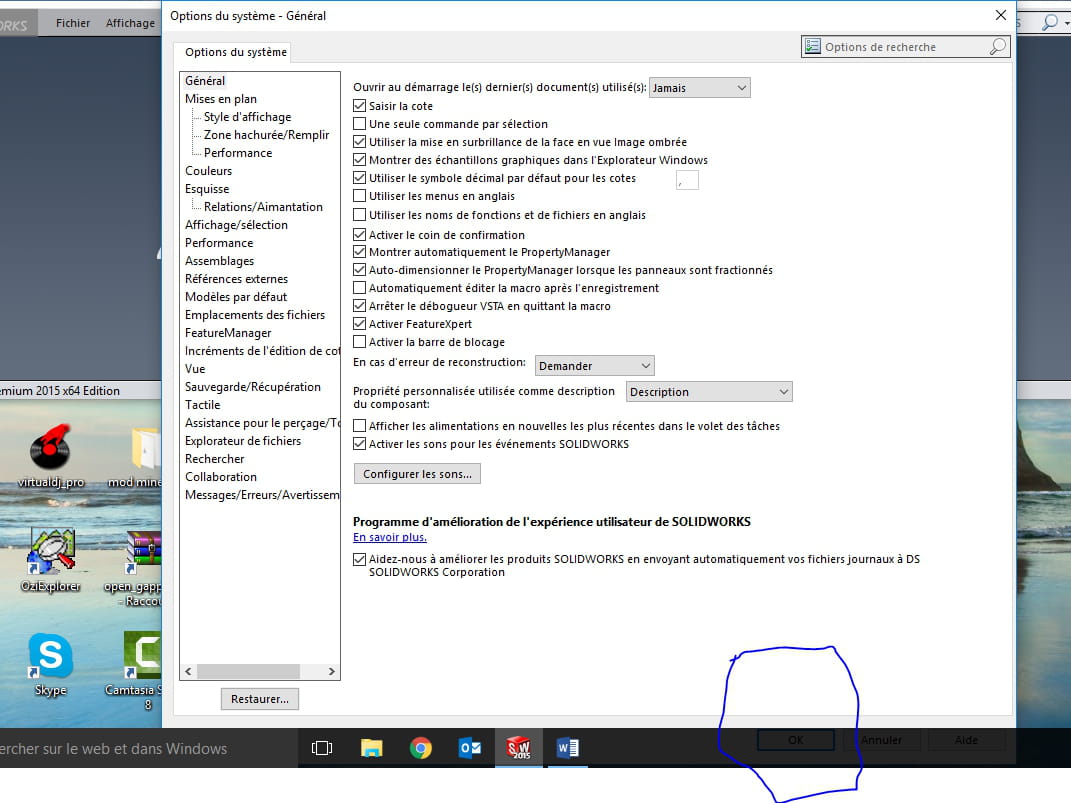
Task: Toggle Auto-dimensionner le PropertyManager checkbox
Action: (359, 270)
